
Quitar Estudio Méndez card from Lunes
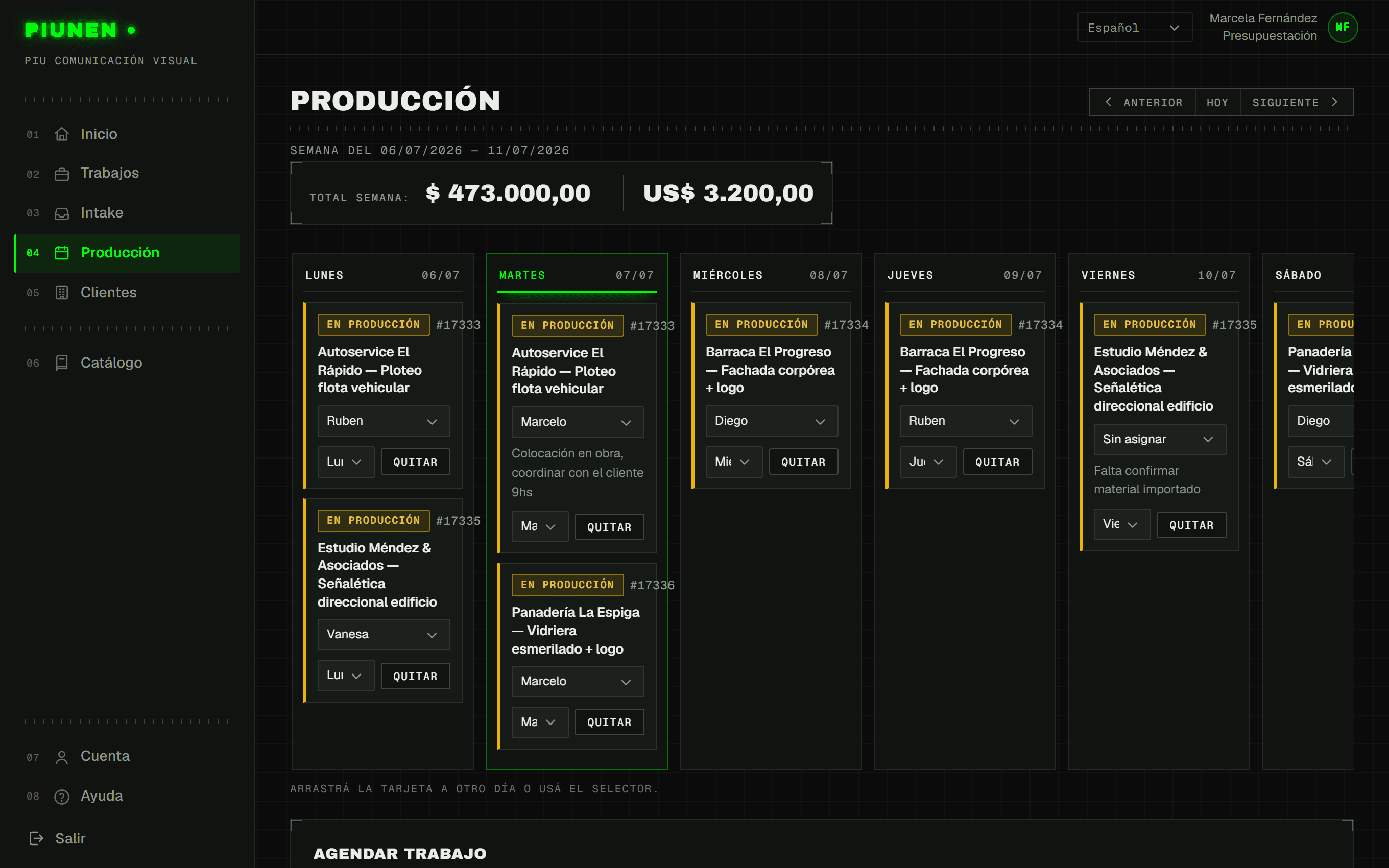(416, 676)
